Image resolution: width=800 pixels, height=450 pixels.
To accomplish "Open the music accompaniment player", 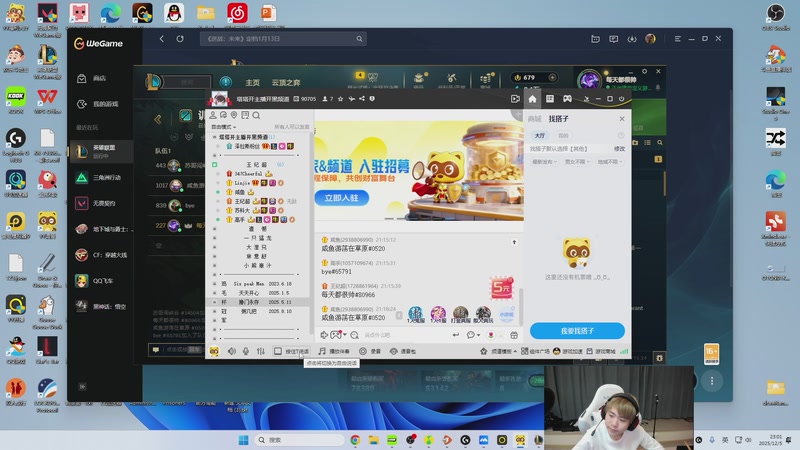I will point(334,351).
